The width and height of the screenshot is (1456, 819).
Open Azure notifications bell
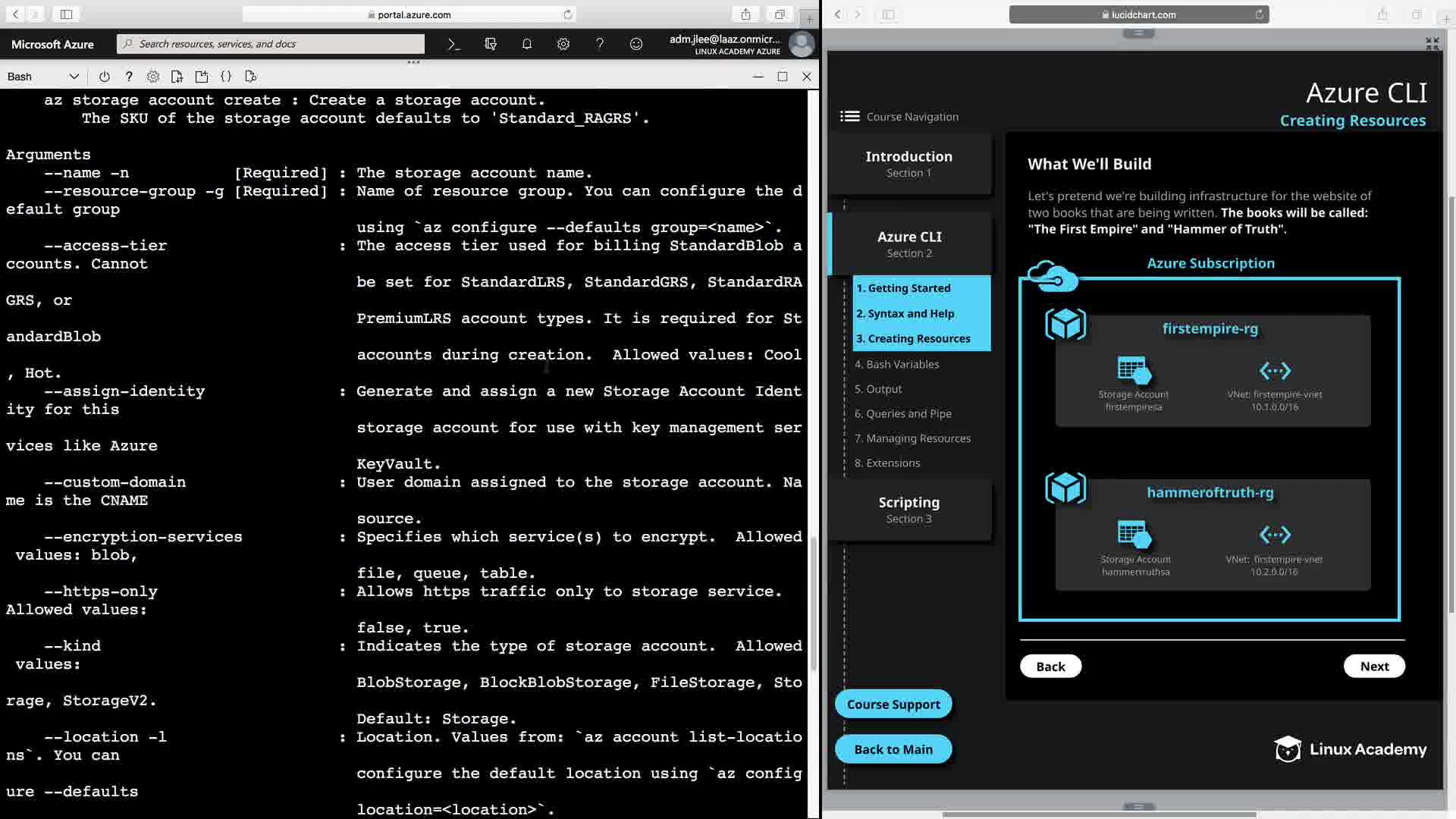click(527, 44)
